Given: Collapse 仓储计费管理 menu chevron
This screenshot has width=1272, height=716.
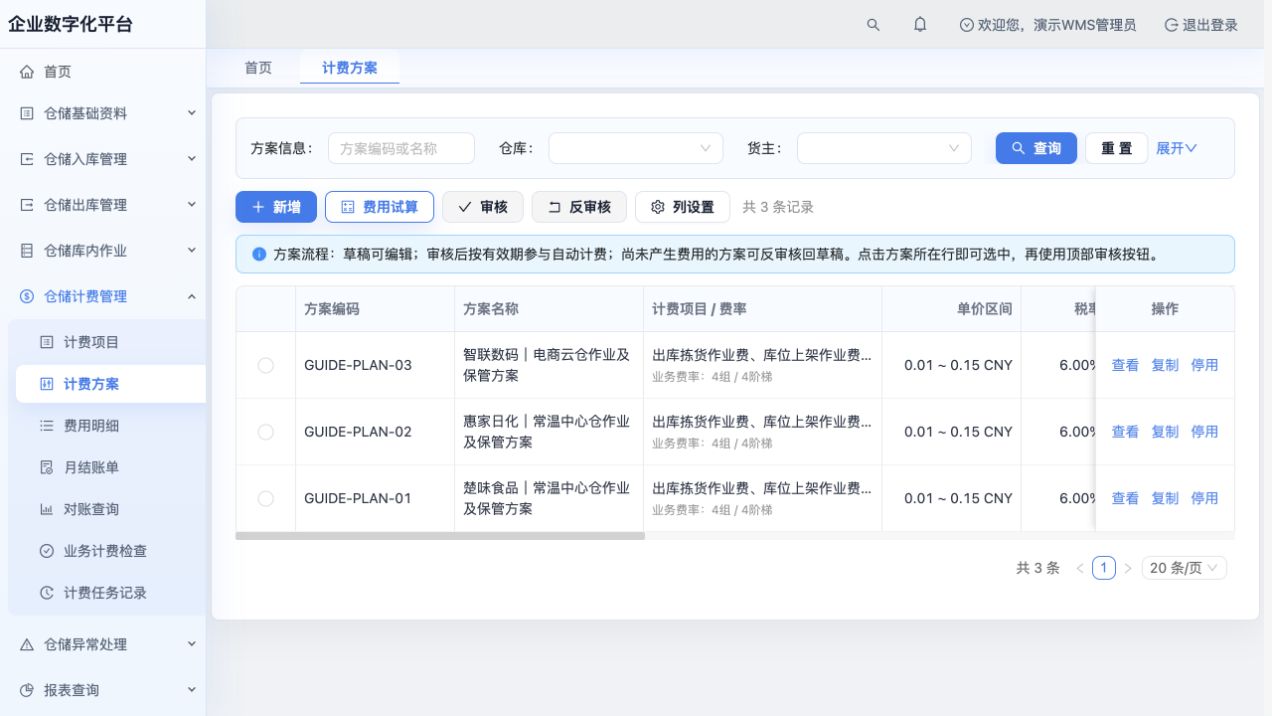Looking at the screenshot, I should click(x=192, y=296).
